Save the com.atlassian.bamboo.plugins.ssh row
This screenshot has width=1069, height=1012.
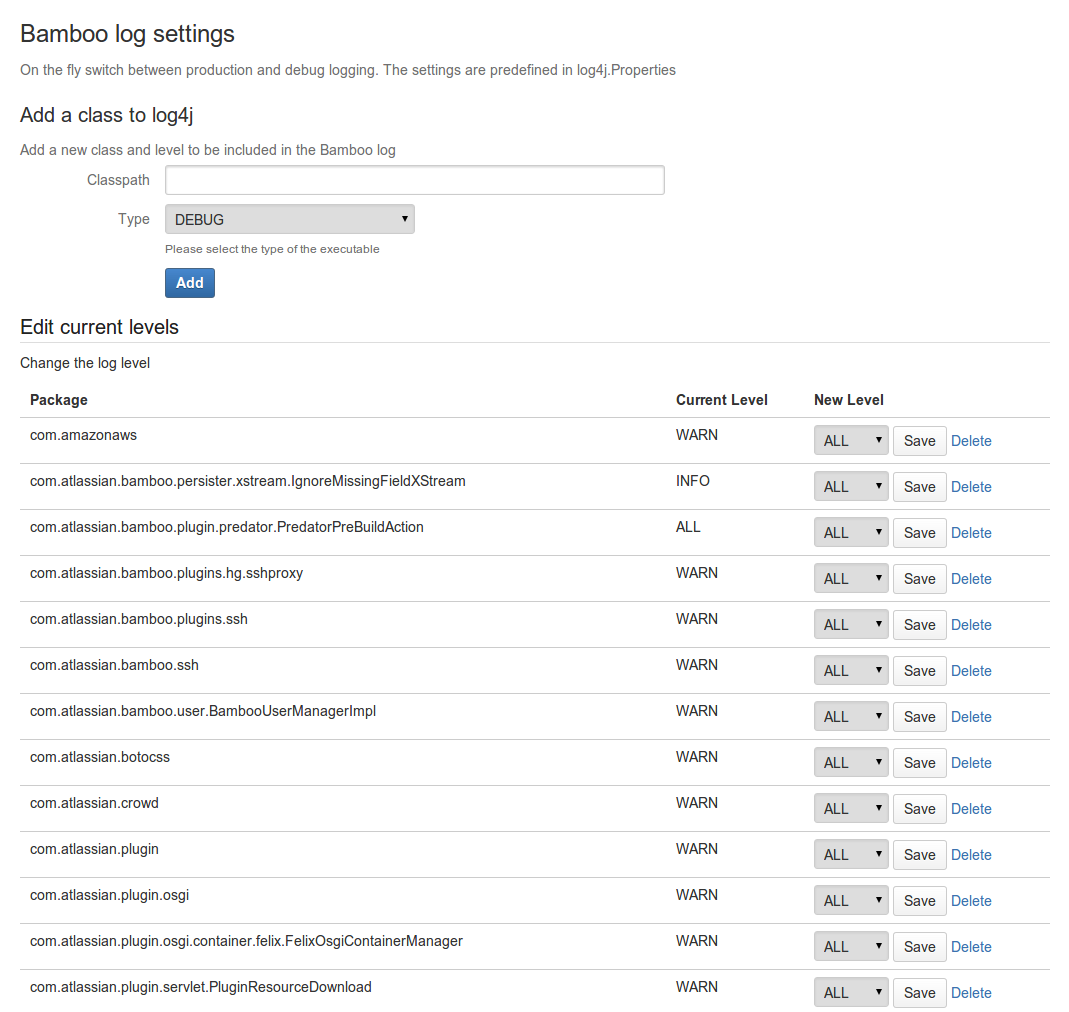920,625
